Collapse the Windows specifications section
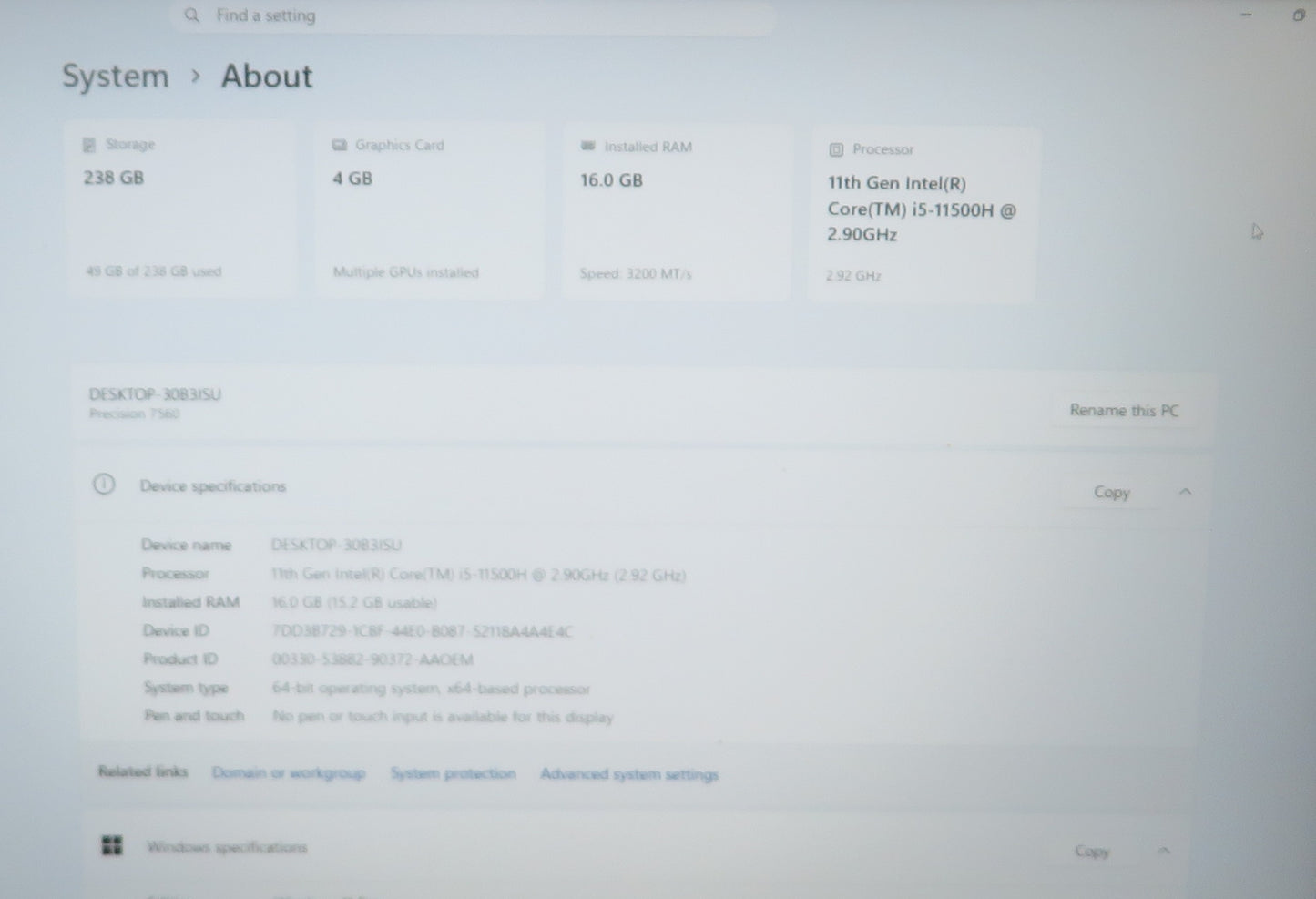Viewport: 1316px width, 899px height. [1164, 851]
